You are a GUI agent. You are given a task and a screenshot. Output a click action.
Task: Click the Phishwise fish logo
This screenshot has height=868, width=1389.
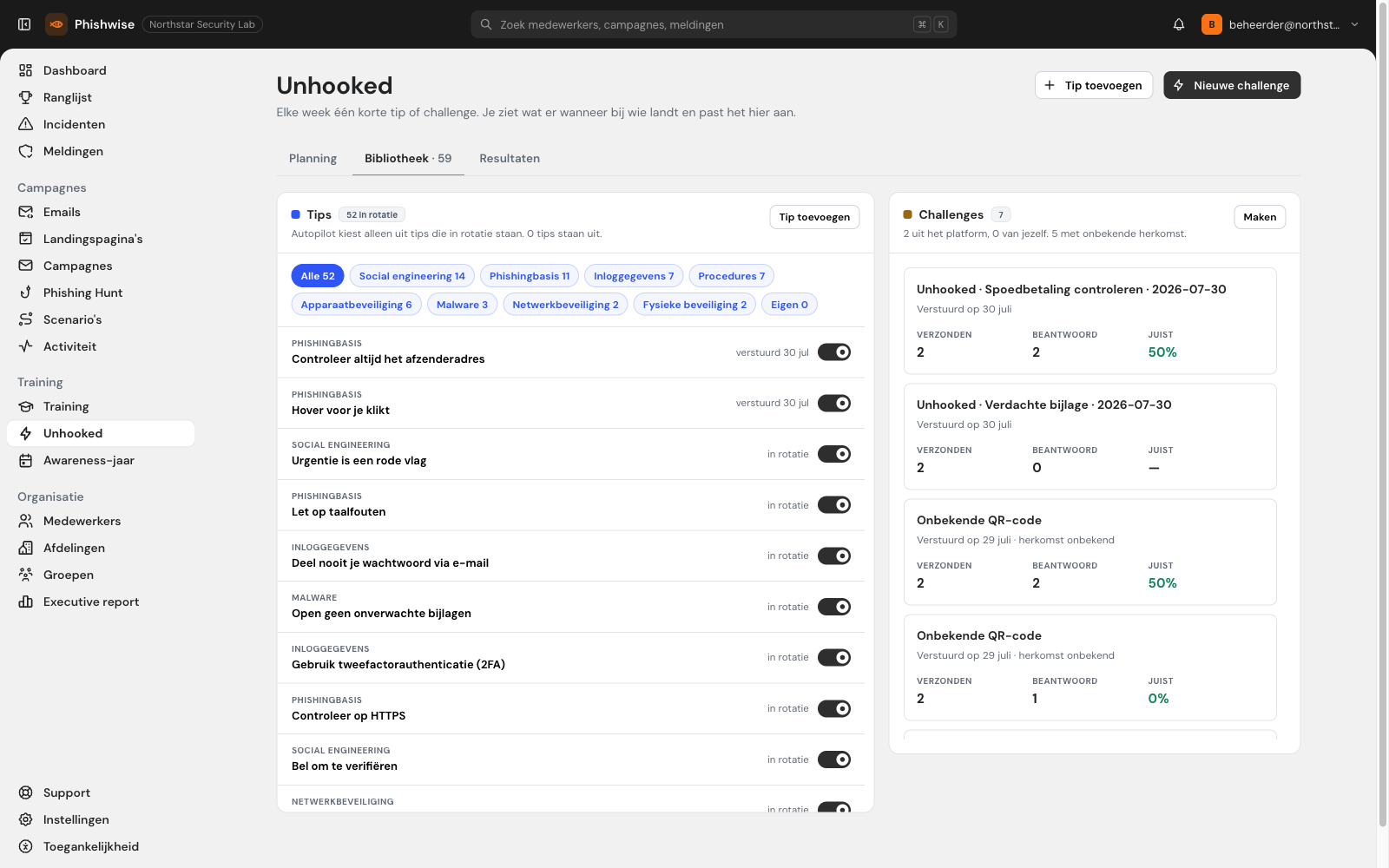point(56,24)
